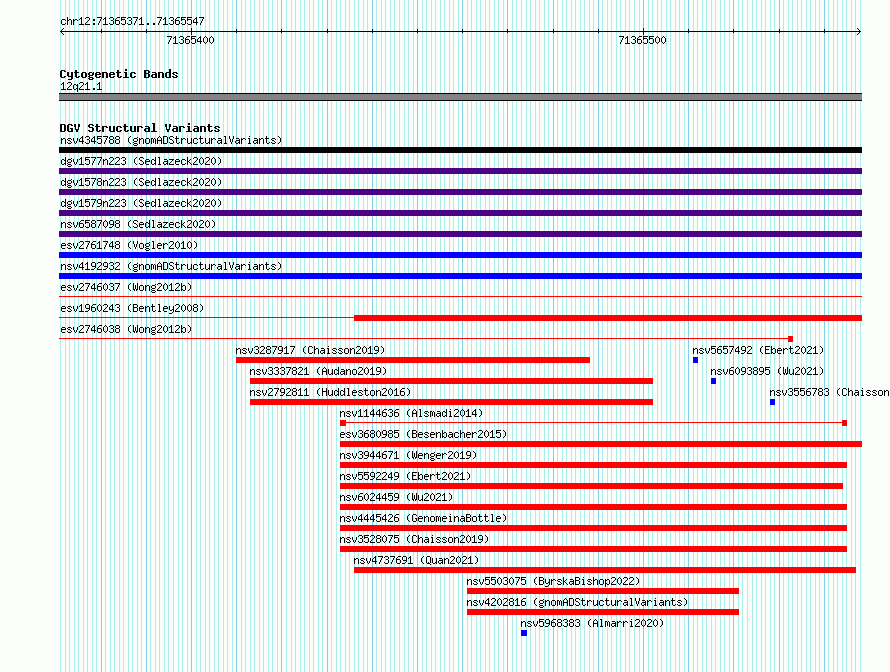890x672 pixels.
Task: Click the nsv3337821 Audano2019 label
Action: pyautogui.click(x=318, y=371)
